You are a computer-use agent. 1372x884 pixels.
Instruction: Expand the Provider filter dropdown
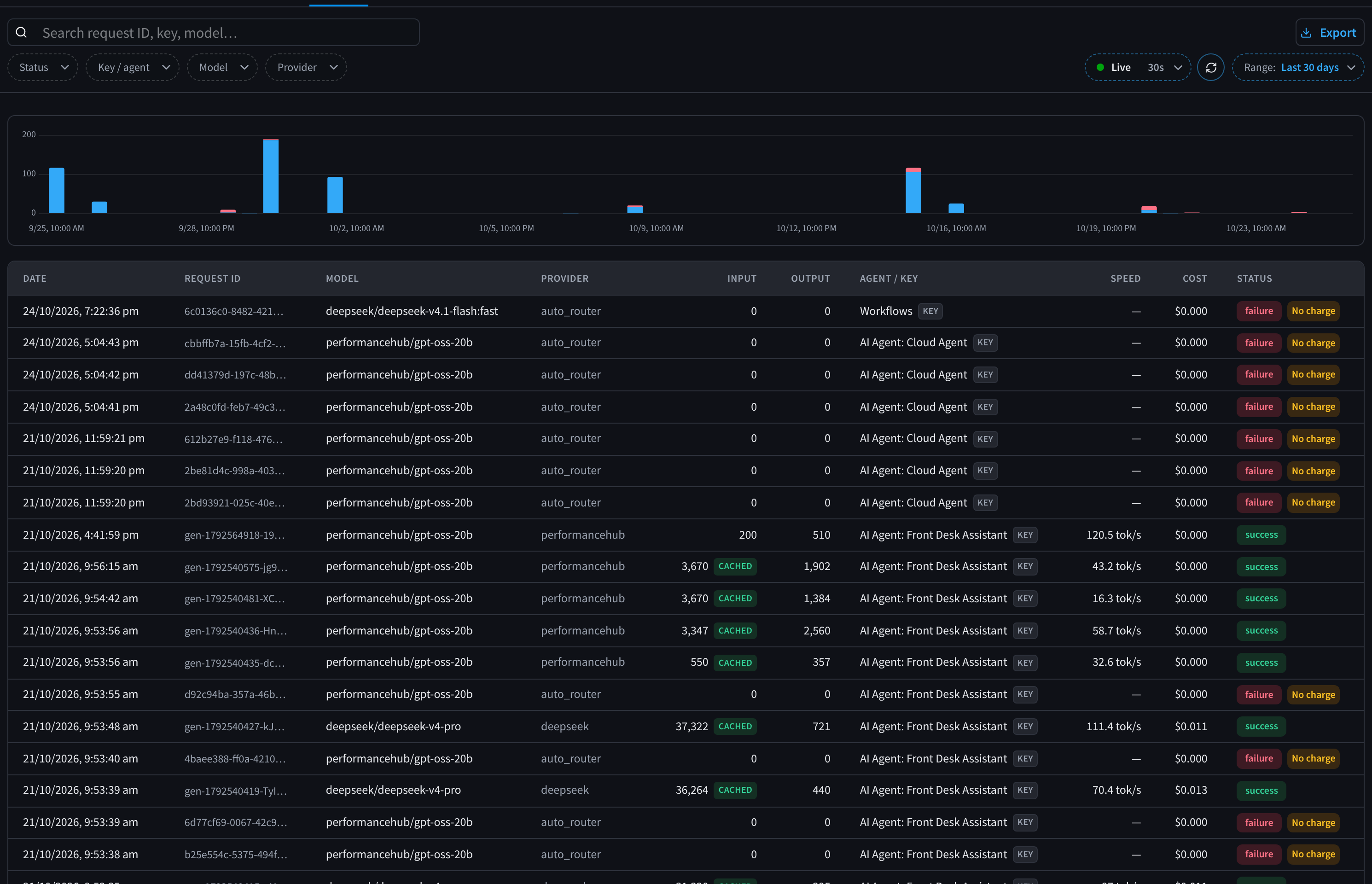click(306, 67)
